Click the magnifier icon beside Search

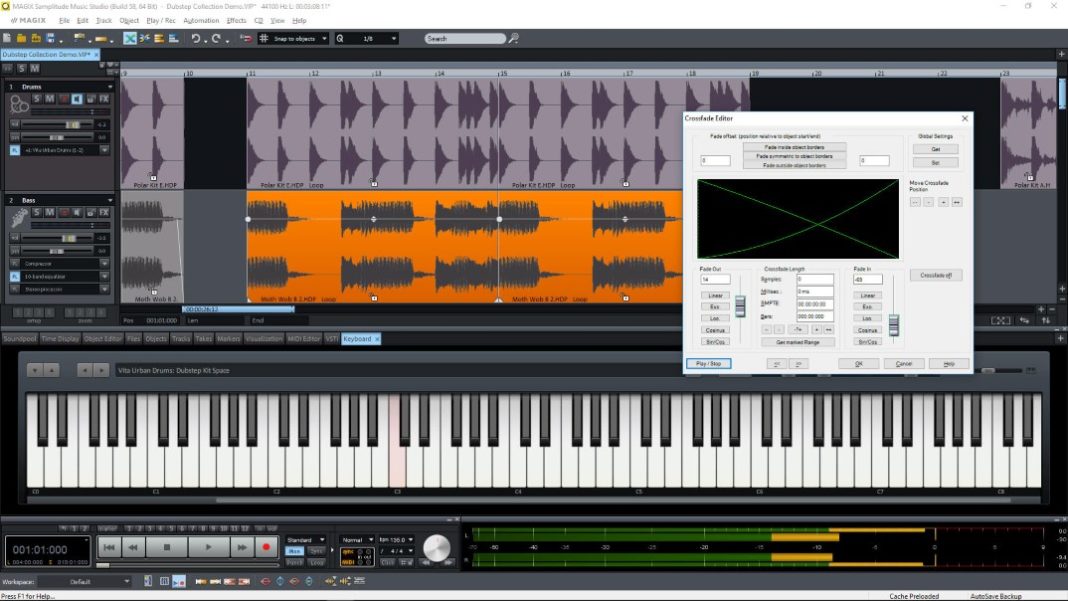(514, 38)
